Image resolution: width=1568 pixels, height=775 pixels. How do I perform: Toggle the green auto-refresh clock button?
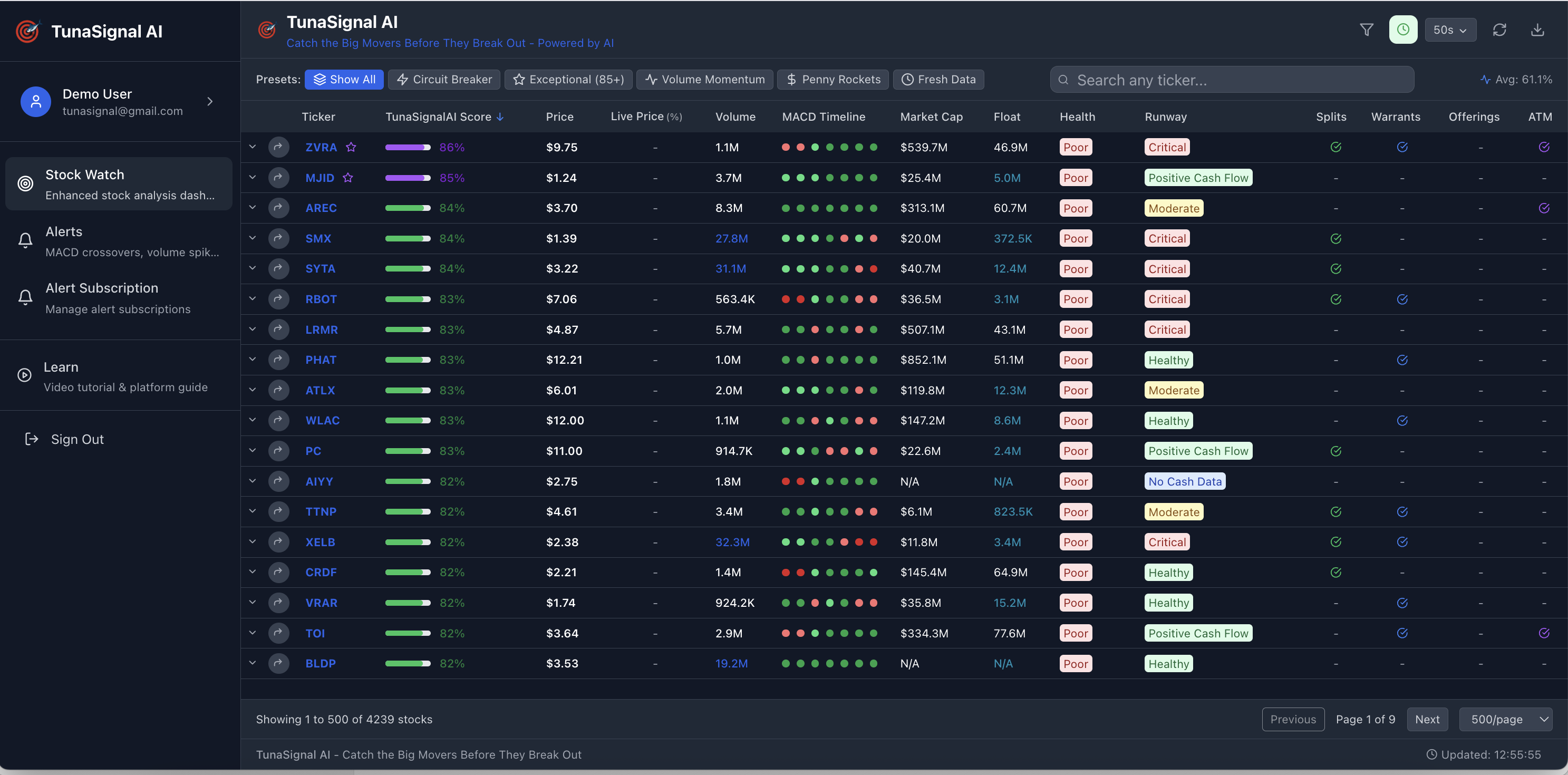point(1402,30)
